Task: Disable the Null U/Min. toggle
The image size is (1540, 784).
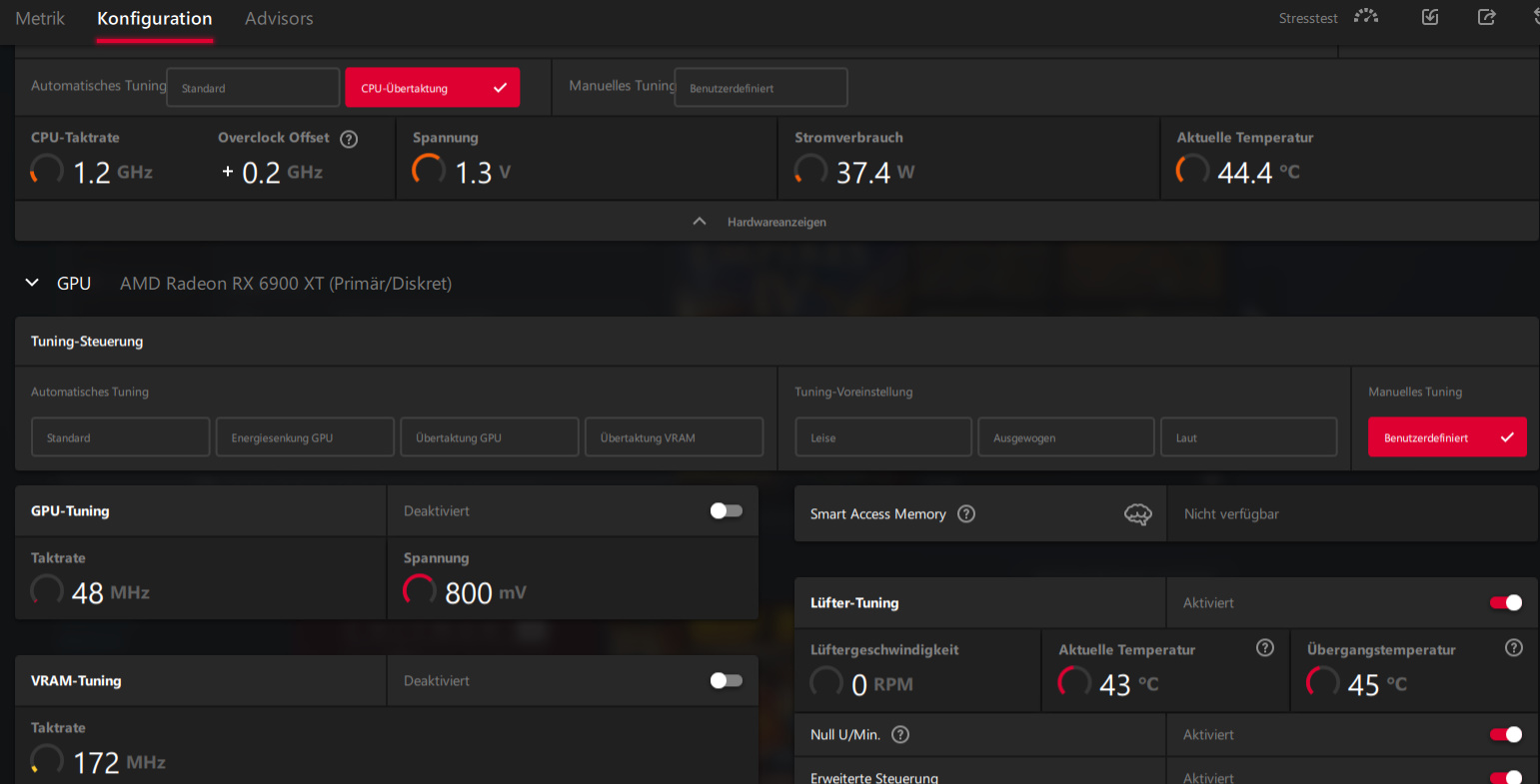Action: [1506, 734]
